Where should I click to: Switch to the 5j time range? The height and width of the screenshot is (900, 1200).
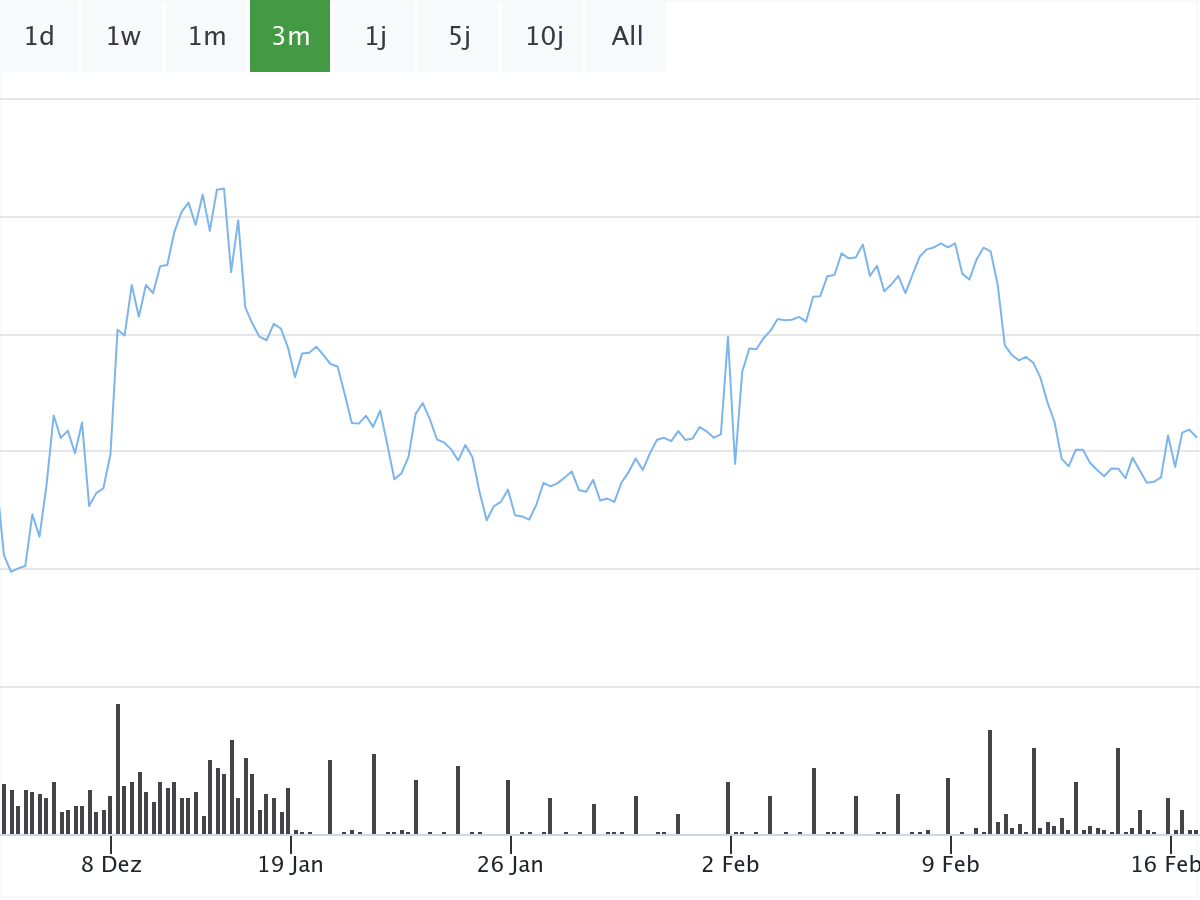459,37
